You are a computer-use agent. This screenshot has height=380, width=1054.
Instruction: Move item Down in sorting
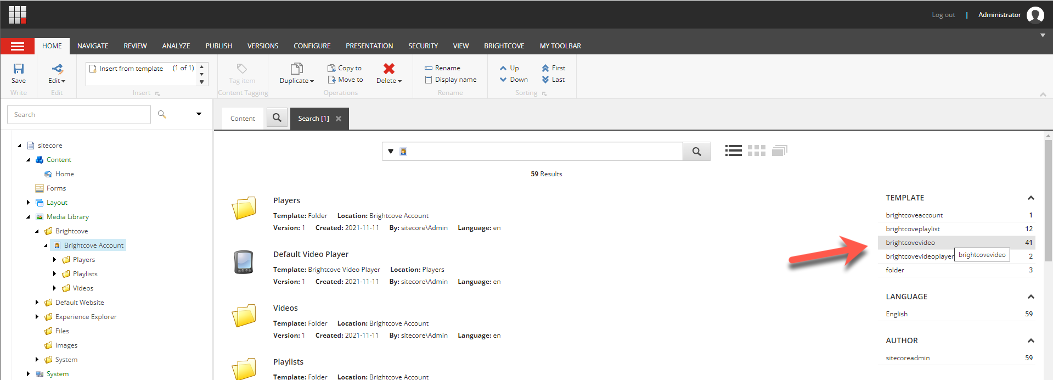[513, 79]
